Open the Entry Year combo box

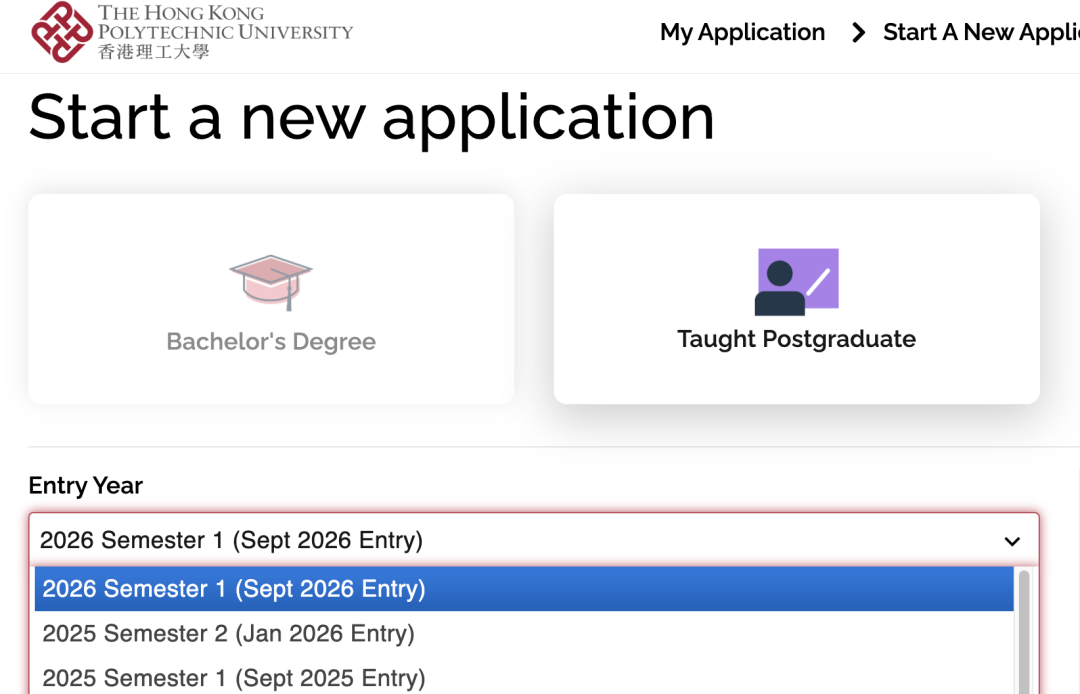(534, 540)
